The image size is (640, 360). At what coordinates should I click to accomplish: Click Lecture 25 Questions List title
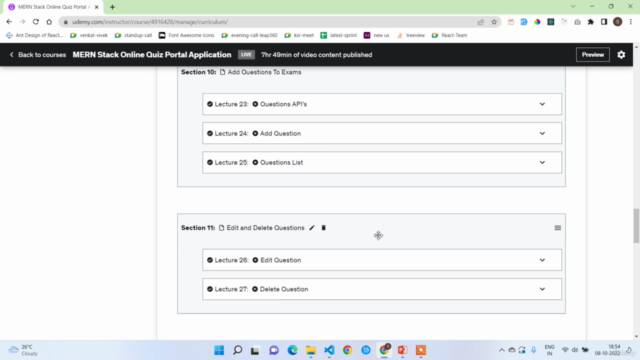point(282,162)
